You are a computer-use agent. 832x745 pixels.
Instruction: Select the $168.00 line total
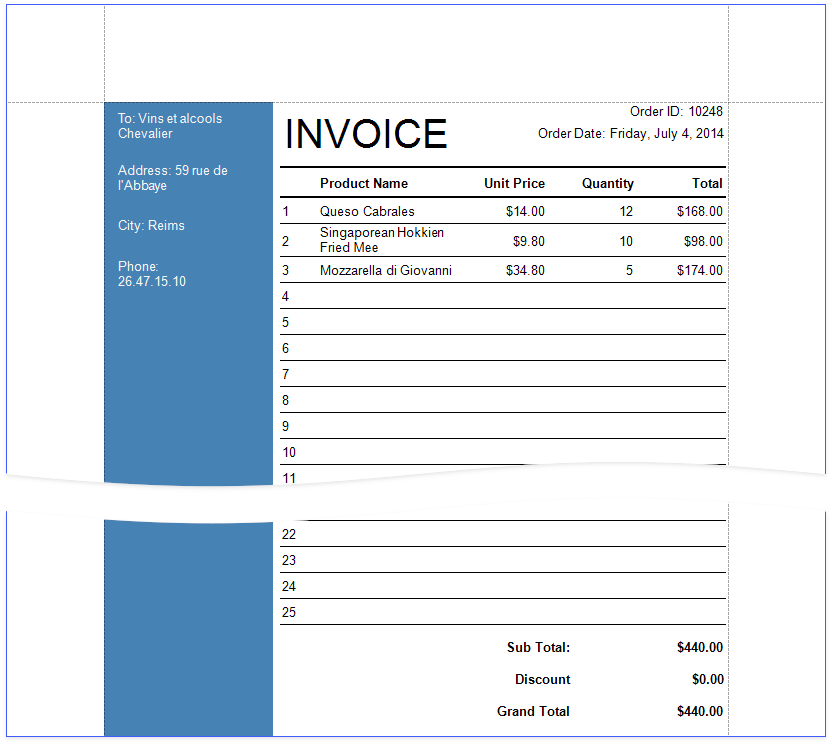click(x=699, y=211)
